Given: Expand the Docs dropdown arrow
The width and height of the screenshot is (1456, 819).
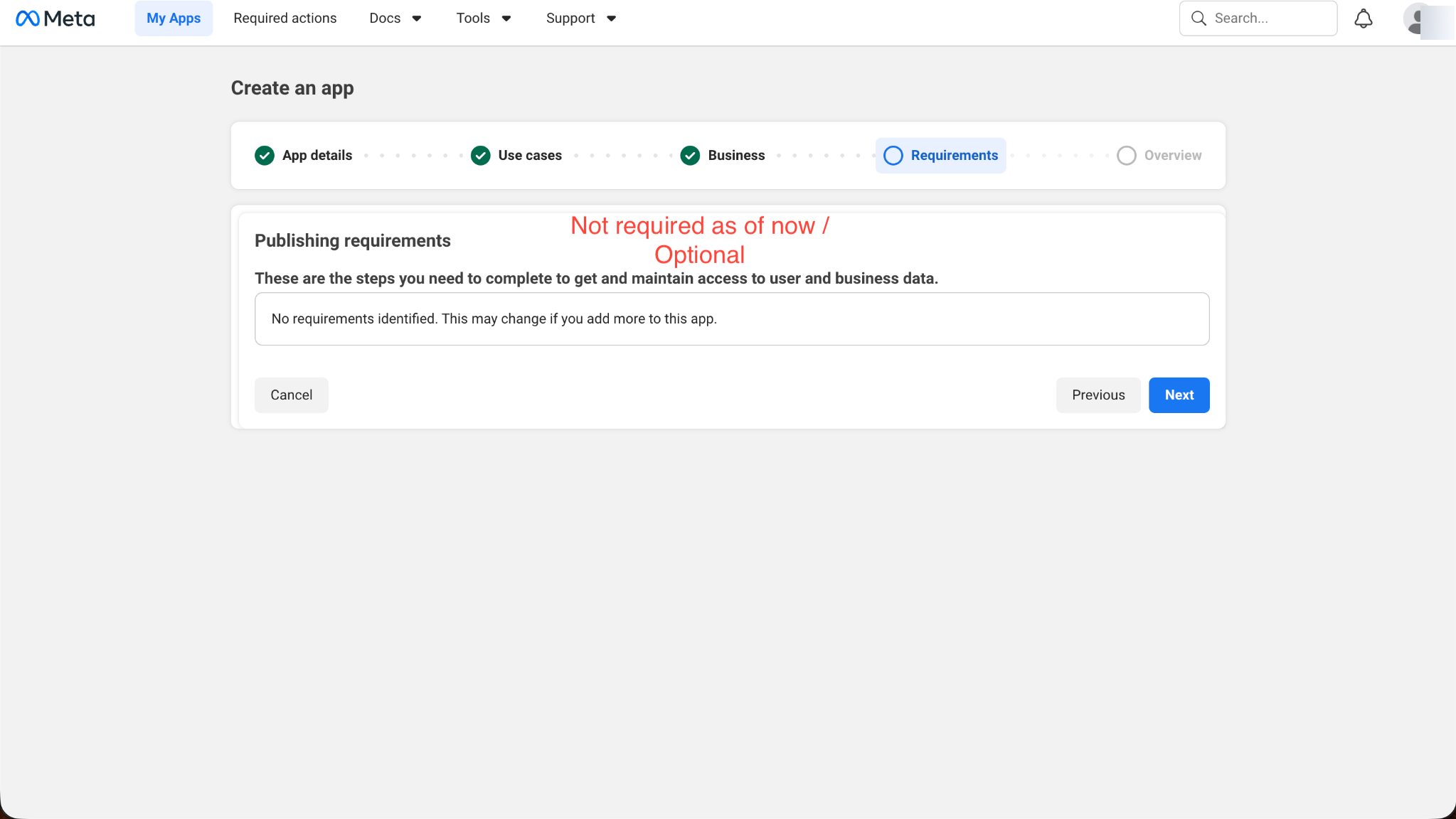Looking at the screenshot, I should 417,18.
